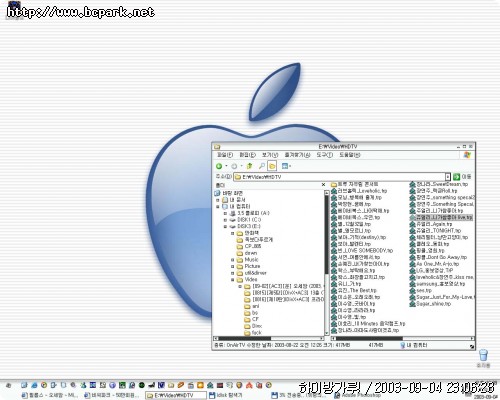Screen dimensions: 500x400
Task: Open Back button history dropdown arrow
Action: pos(226,166)
